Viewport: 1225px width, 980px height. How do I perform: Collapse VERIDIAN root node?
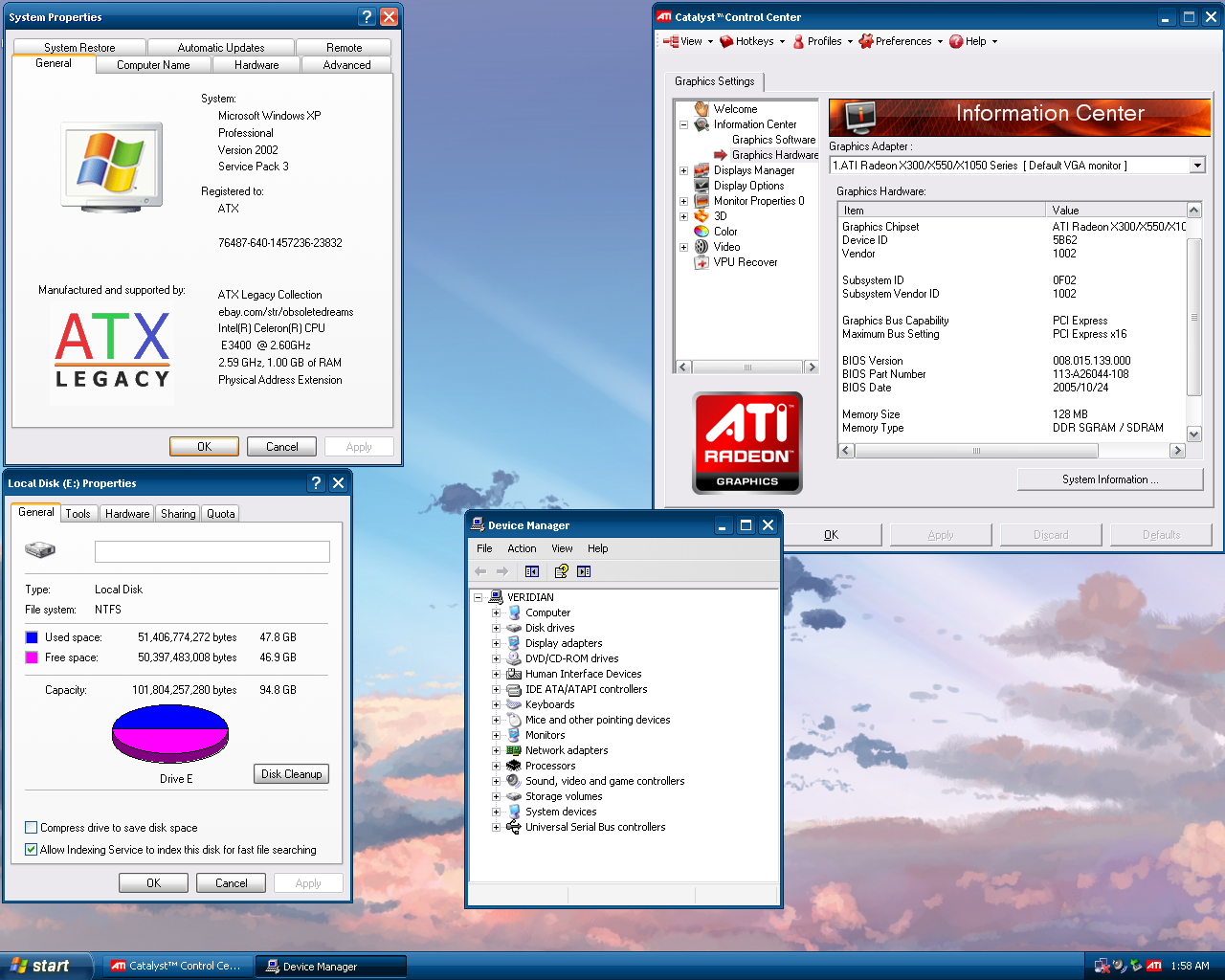pos(478,597)
